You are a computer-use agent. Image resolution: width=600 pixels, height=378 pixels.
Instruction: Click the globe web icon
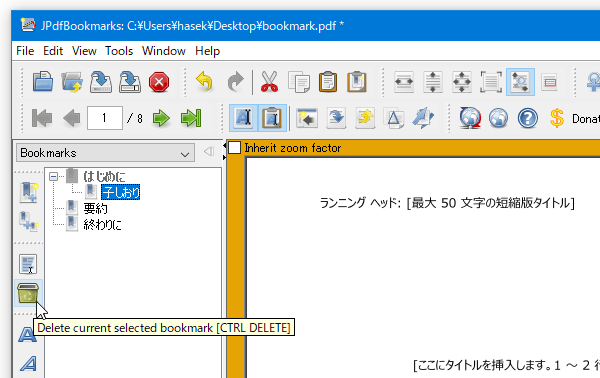click(x=499, y=118)
